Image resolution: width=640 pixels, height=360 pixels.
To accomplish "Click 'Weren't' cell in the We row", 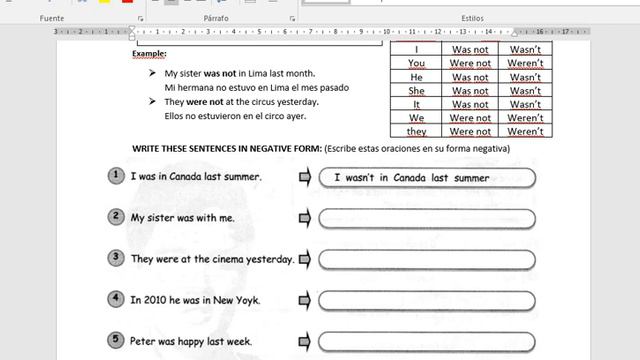I will pyautogui.click(x=525, y=118).
